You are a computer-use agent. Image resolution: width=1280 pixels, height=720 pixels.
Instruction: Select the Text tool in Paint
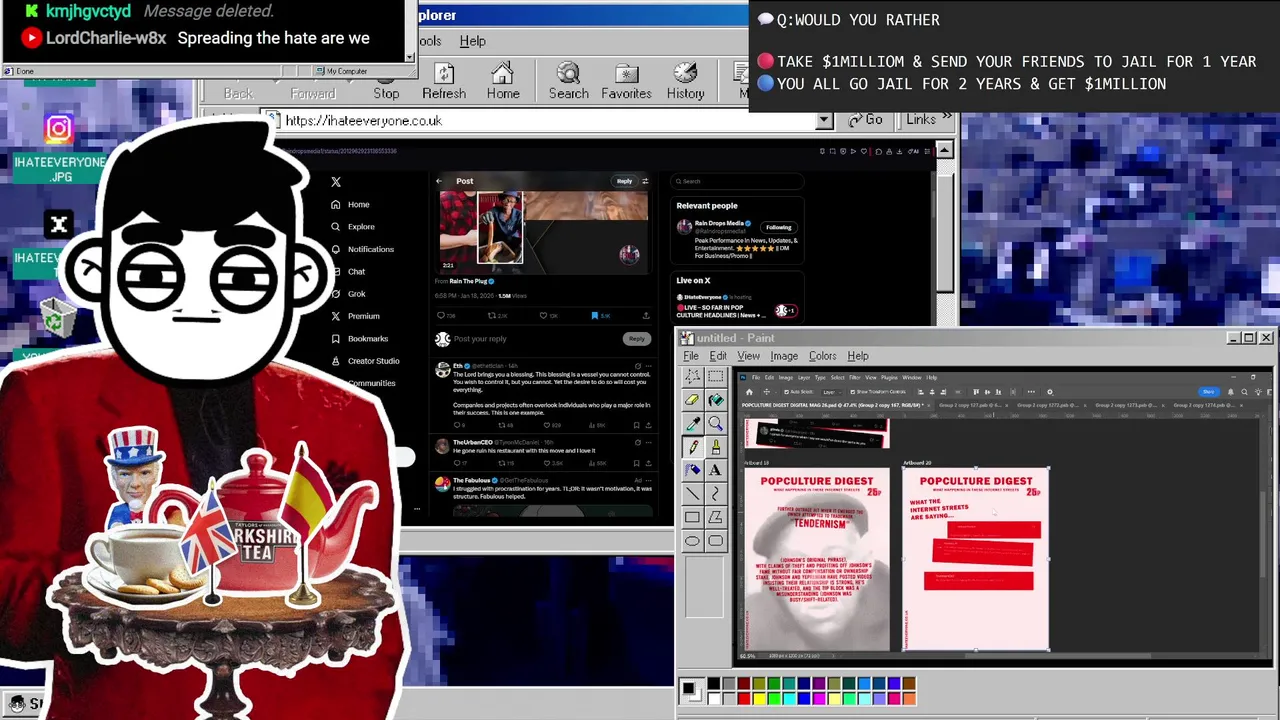(x=715, y=470)
